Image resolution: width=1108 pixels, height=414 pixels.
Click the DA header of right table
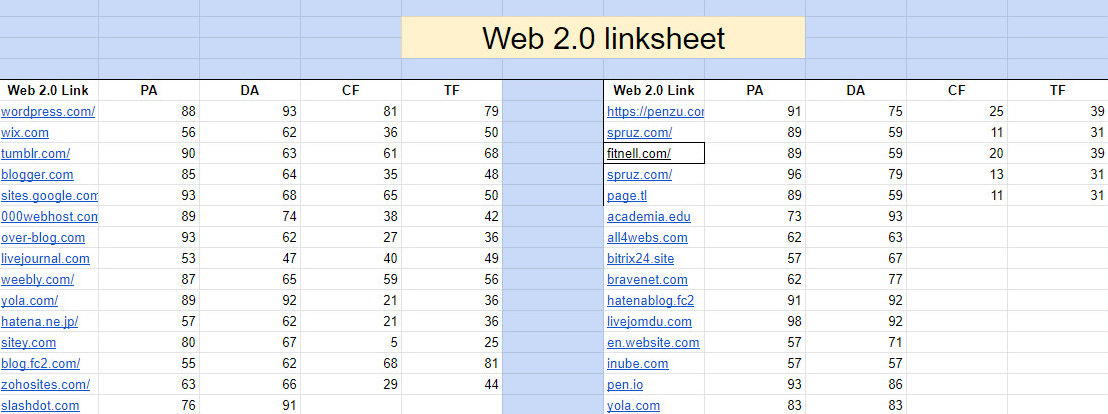point(856,90)
